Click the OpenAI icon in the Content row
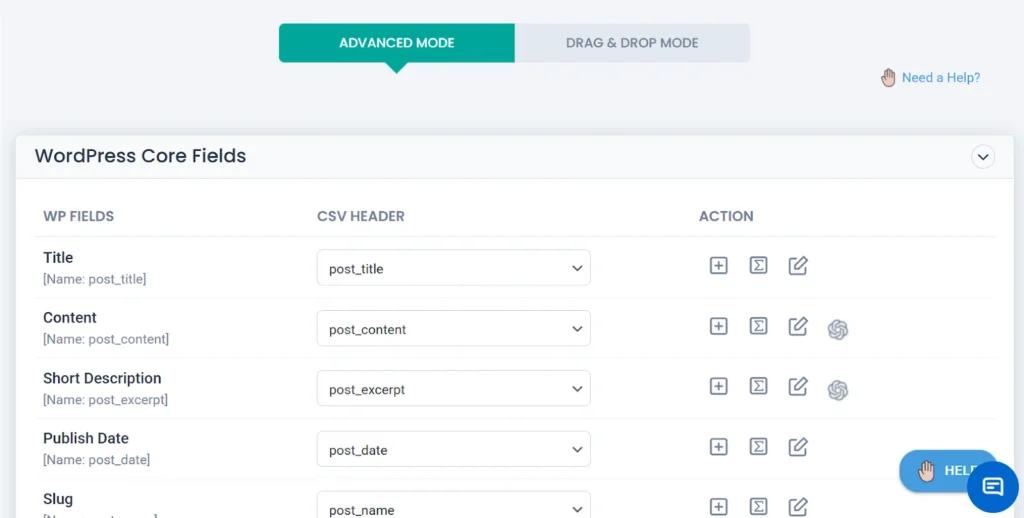1024x518 pixels. coord(838,329)
